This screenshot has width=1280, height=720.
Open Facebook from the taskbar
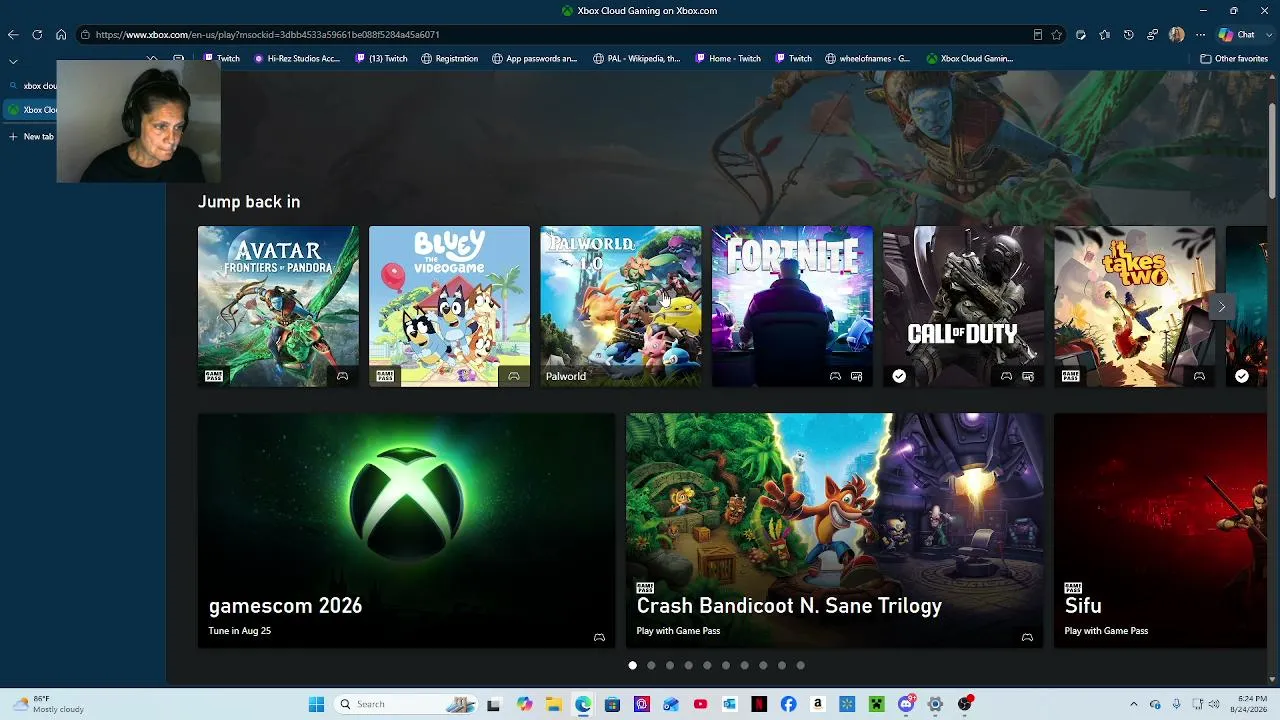click(x=788, y=704)
